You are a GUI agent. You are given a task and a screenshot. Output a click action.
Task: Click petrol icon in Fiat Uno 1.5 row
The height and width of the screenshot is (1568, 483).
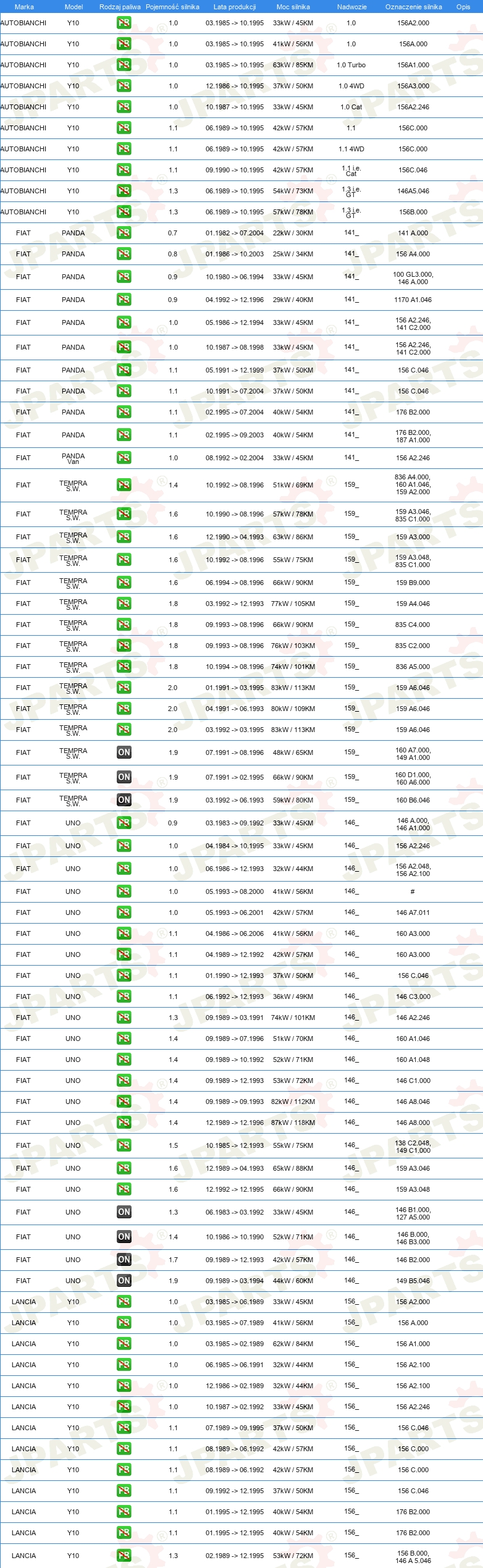click(124, 1145)
